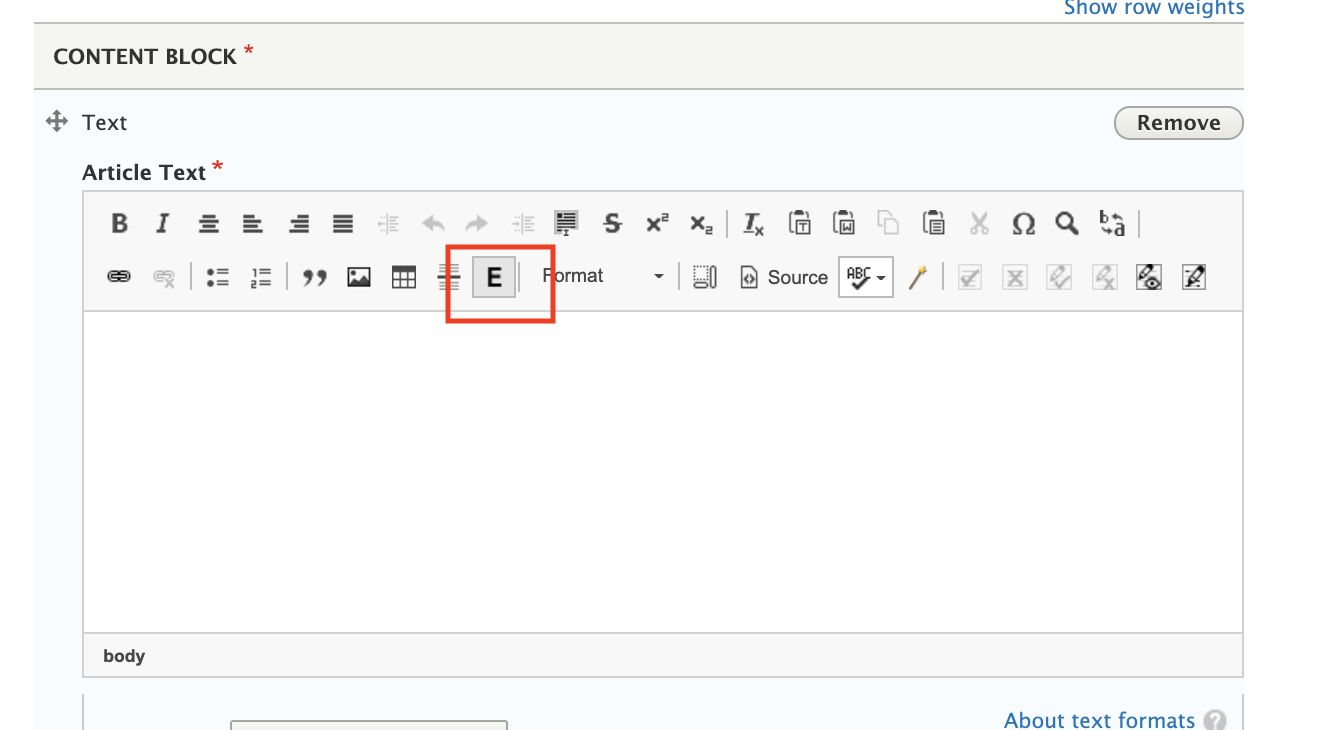Align text to the left
The width and height of the screenshot is (1318, 730).
click(x=253, y=223)
